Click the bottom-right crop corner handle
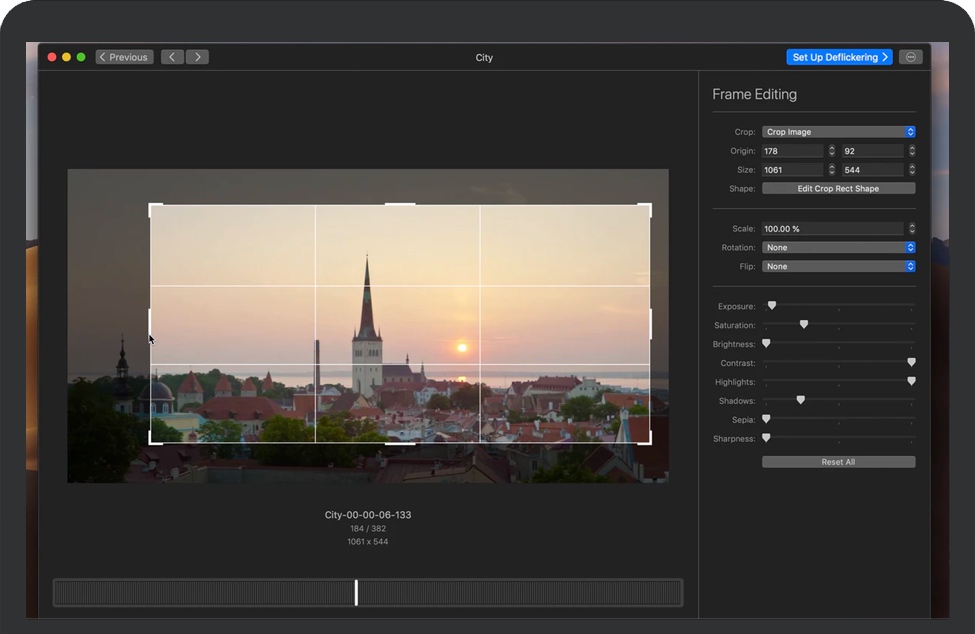Image resolution: width=975 pixels, height=634 pixels. point(649,441)
